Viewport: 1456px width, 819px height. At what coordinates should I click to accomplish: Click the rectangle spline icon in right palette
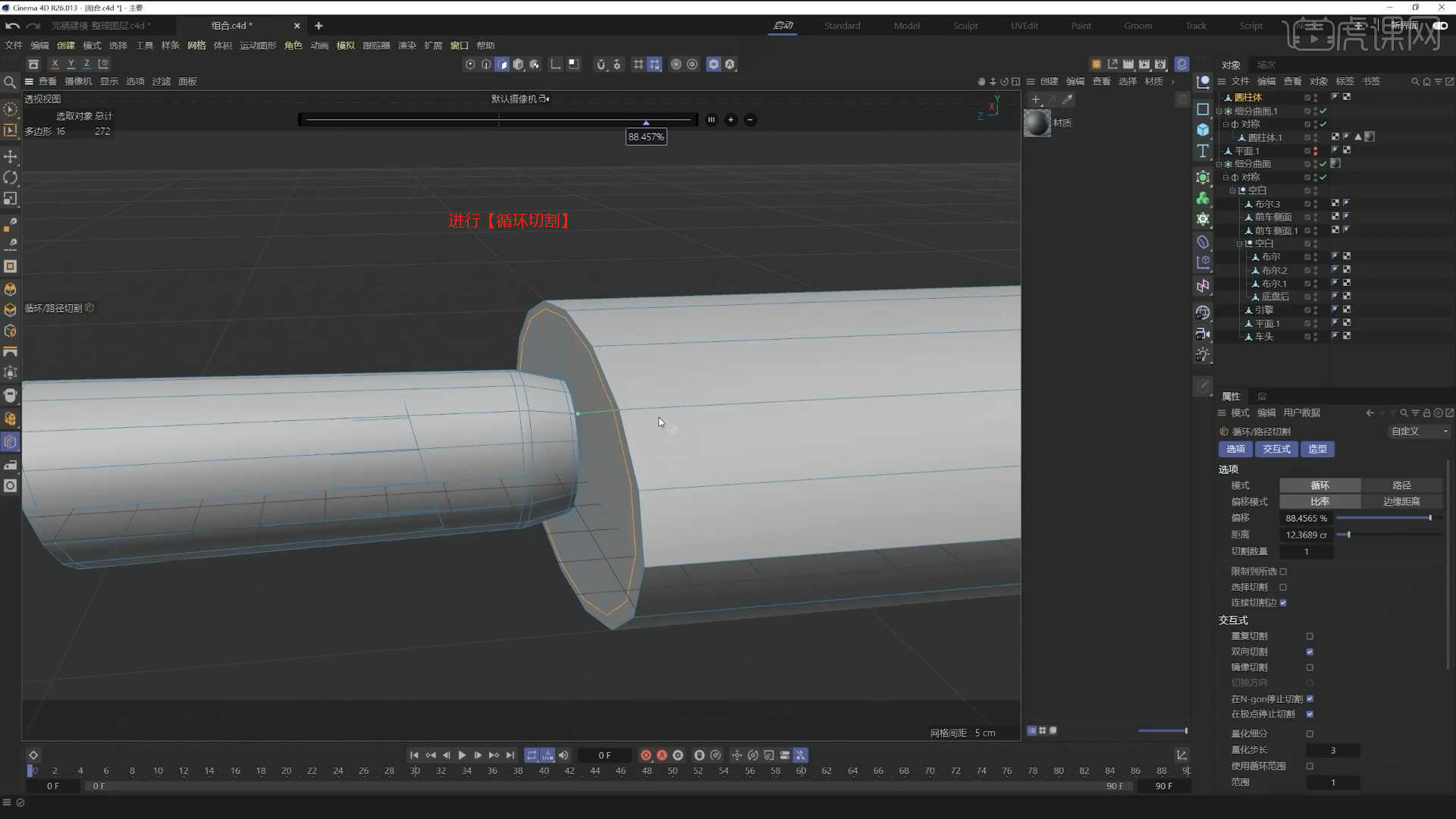point(1203,109)
